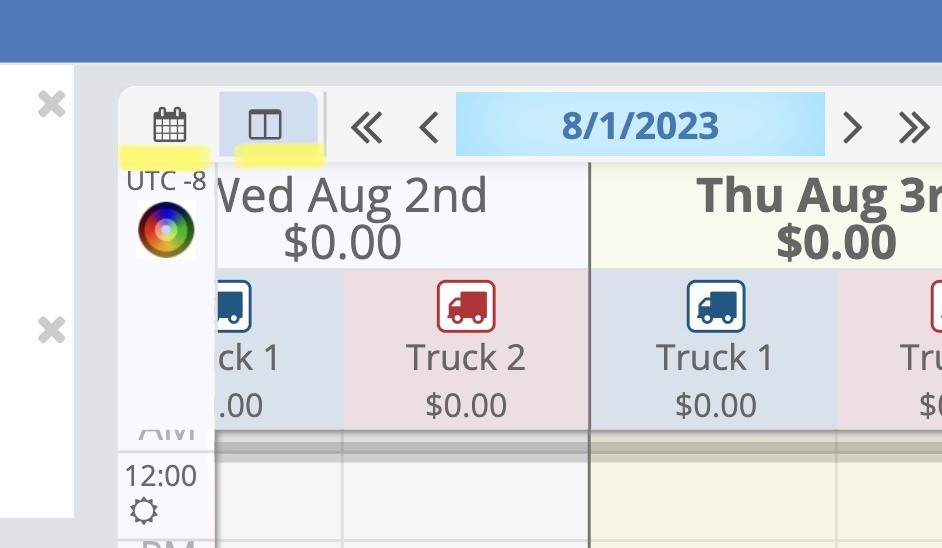Screen dimensions: 942x548
Task: Go to the next day with the single right arrow
Action: click(852, 127)
